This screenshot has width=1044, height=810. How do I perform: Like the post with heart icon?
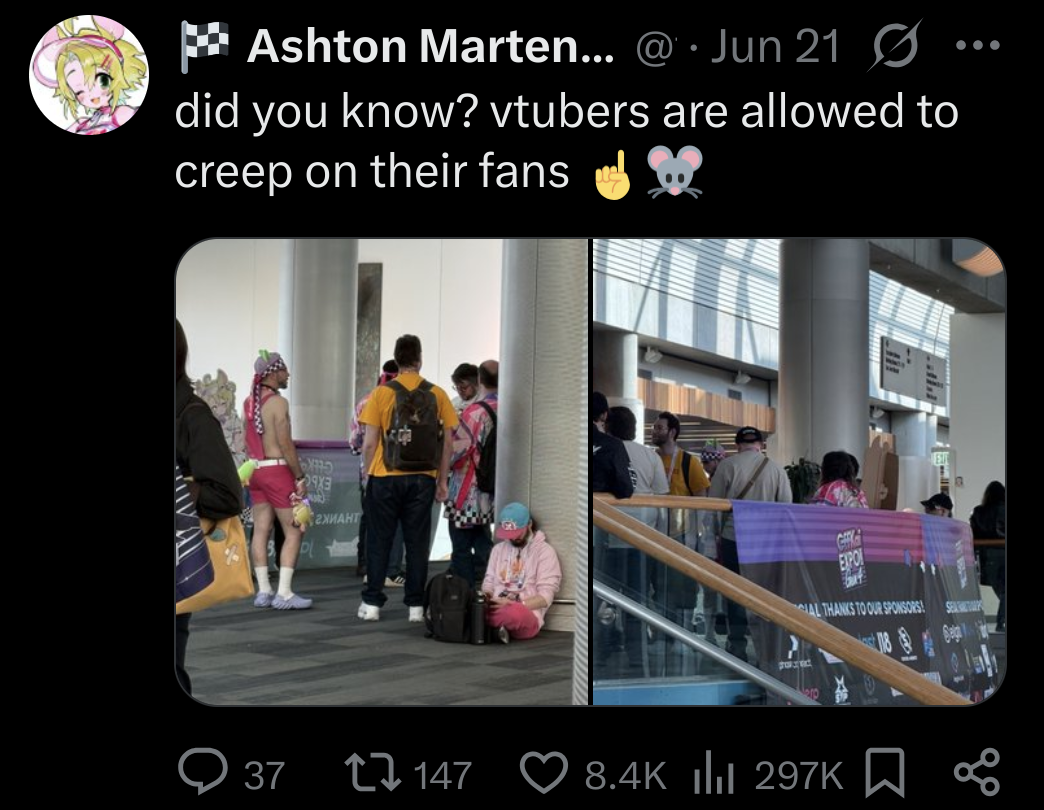(x=545, y=772)
